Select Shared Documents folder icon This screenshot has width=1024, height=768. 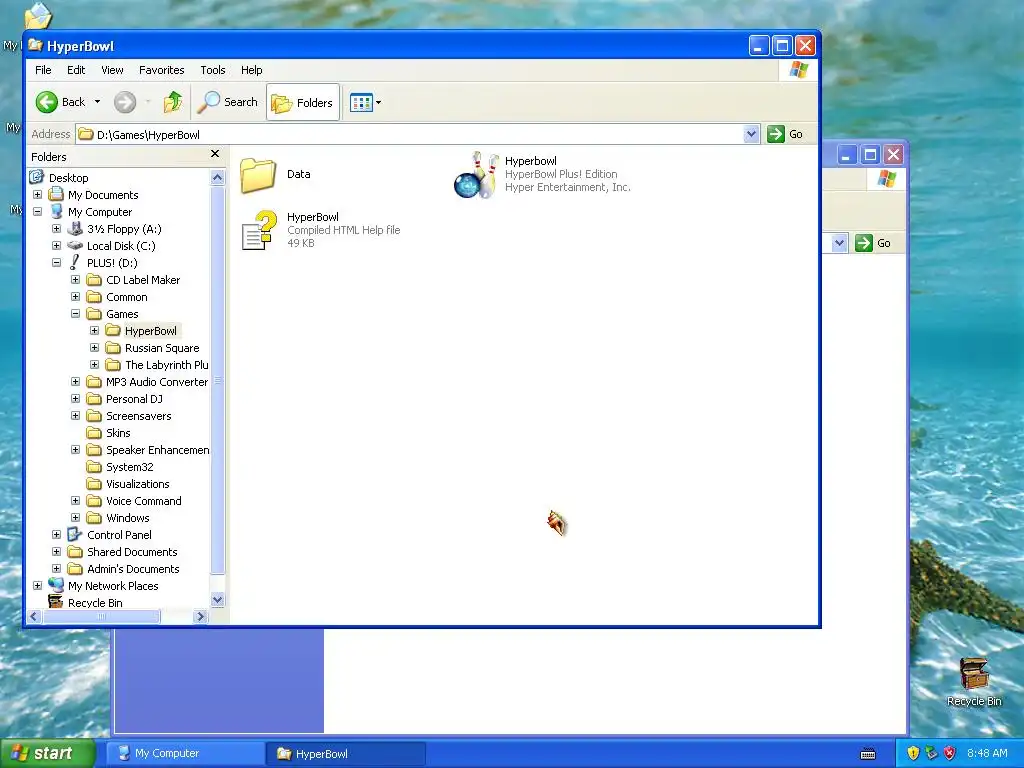click(75, 552)
